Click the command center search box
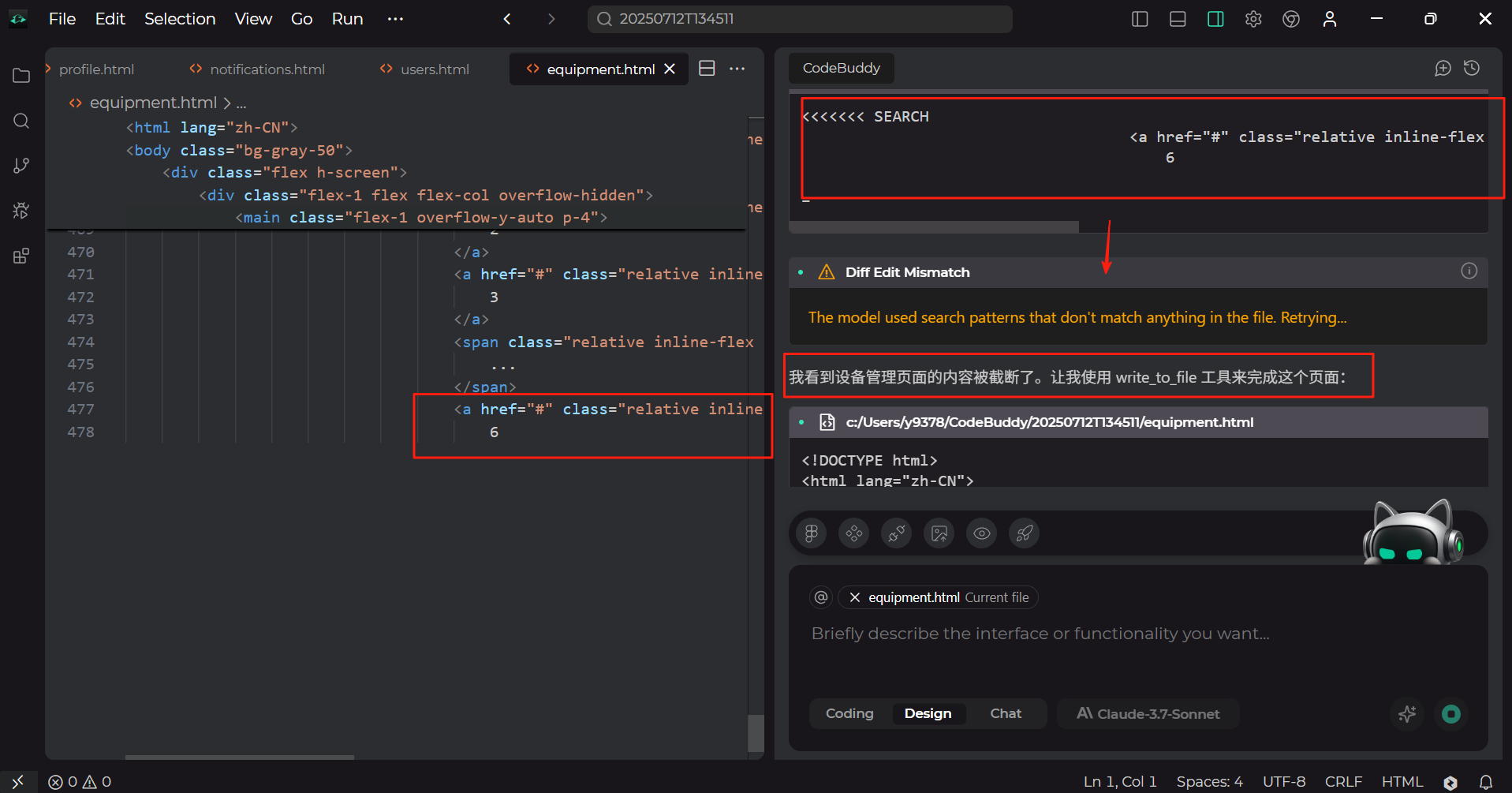 click(x=800, y=19)
